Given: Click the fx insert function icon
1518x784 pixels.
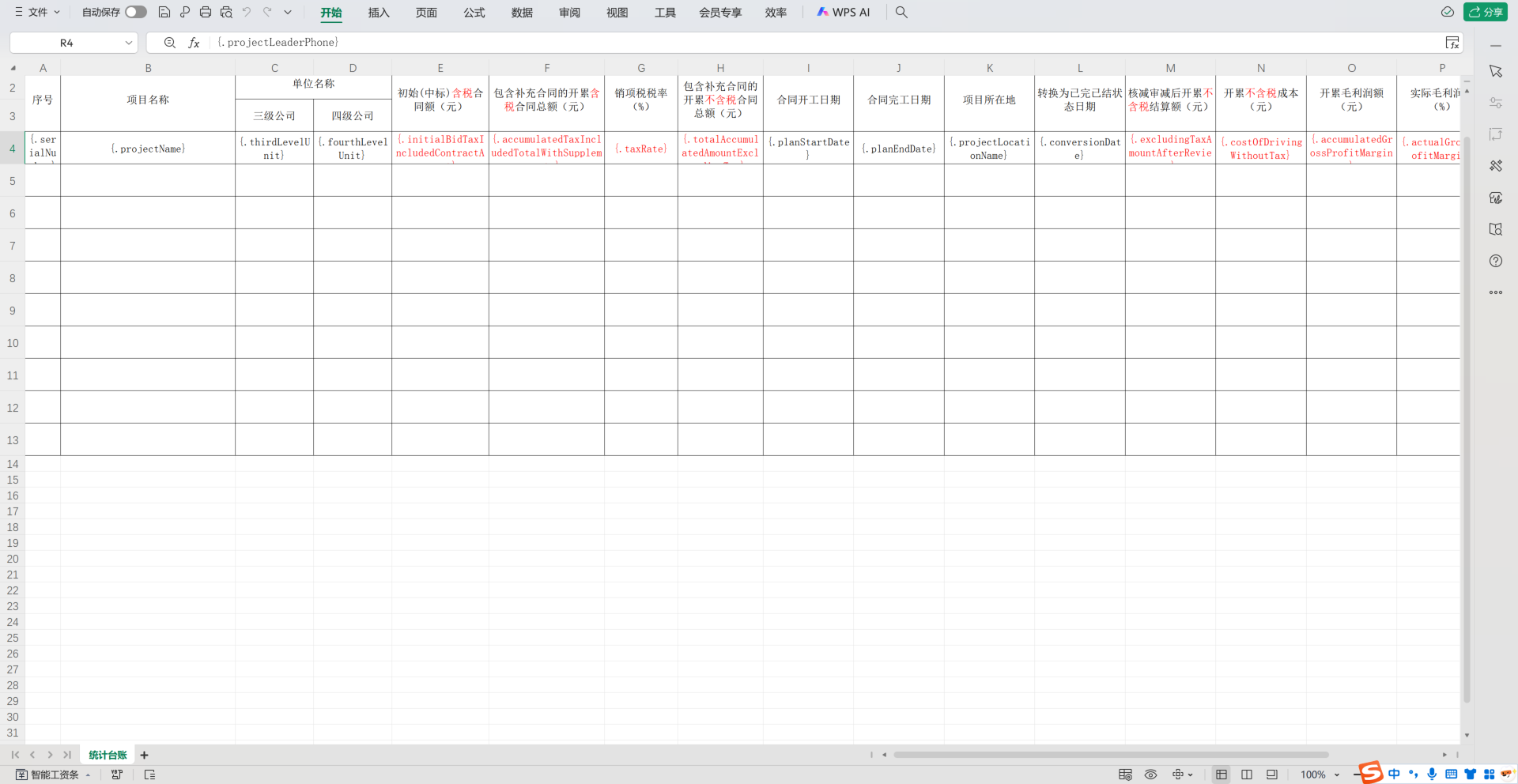Looking at the screenshot, I should [194, 43].
